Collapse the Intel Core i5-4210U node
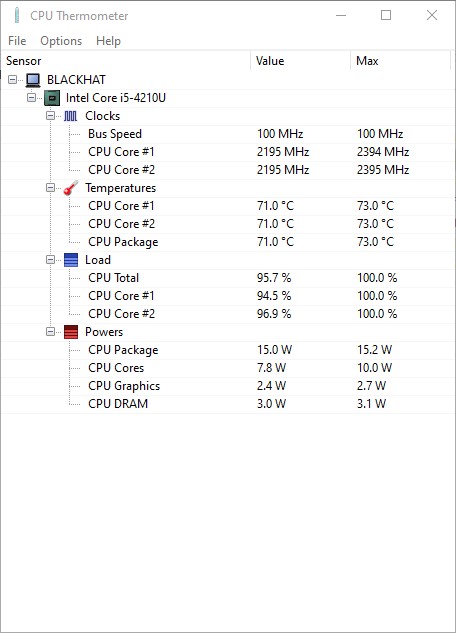This screenshot has height=633, width=456. 31,97
